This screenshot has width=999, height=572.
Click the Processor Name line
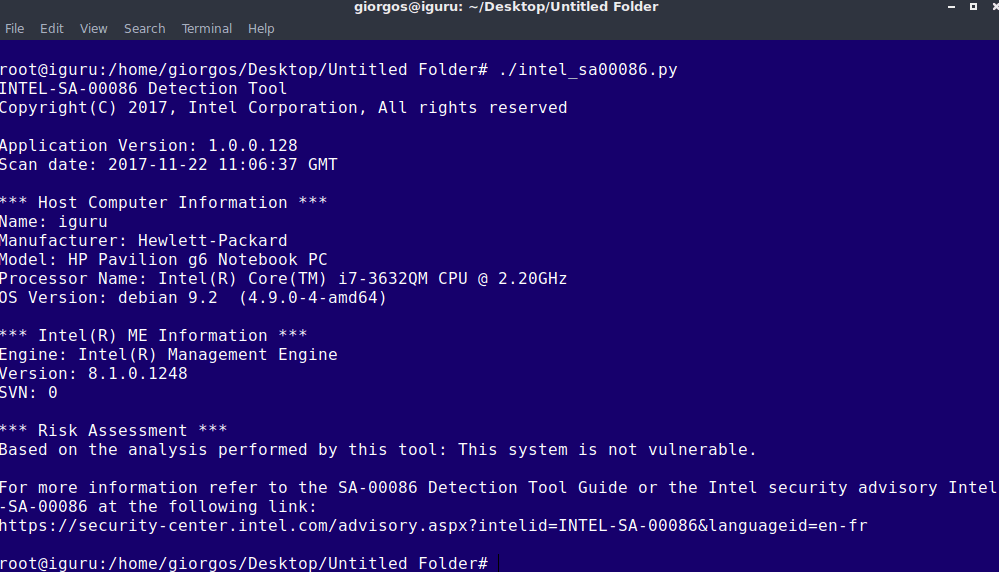283,279
